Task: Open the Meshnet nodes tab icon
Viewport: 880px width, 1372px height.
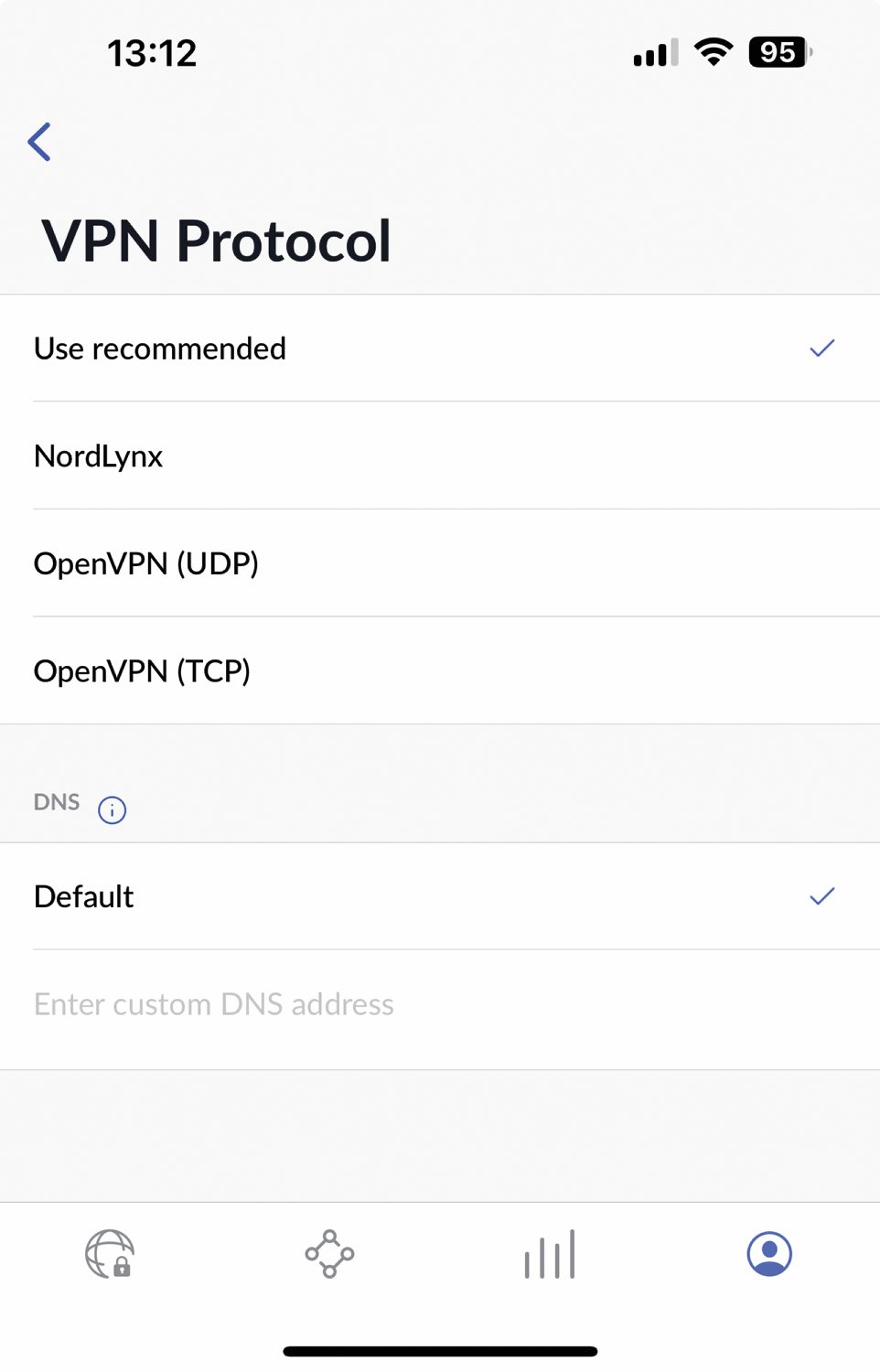Action: tap(329, 1254)
